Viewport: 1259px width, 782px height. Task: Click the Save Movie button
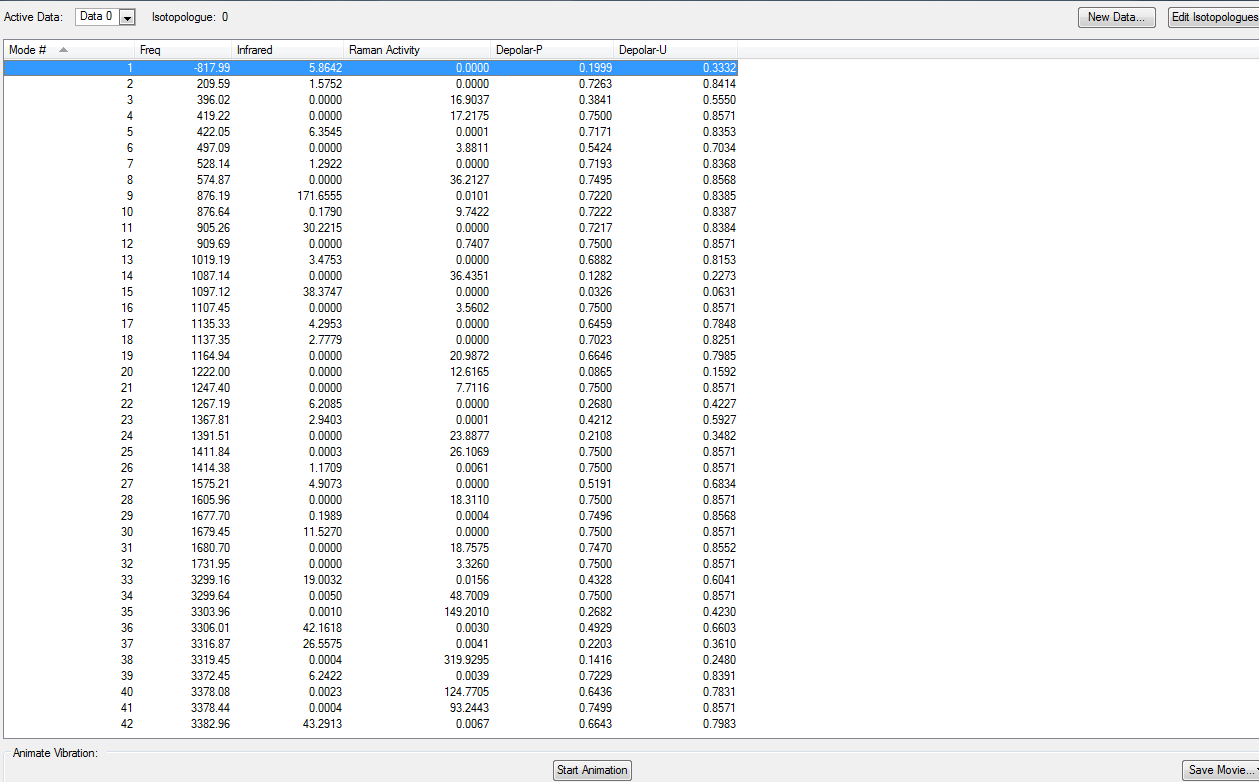tap(1220, 770)
